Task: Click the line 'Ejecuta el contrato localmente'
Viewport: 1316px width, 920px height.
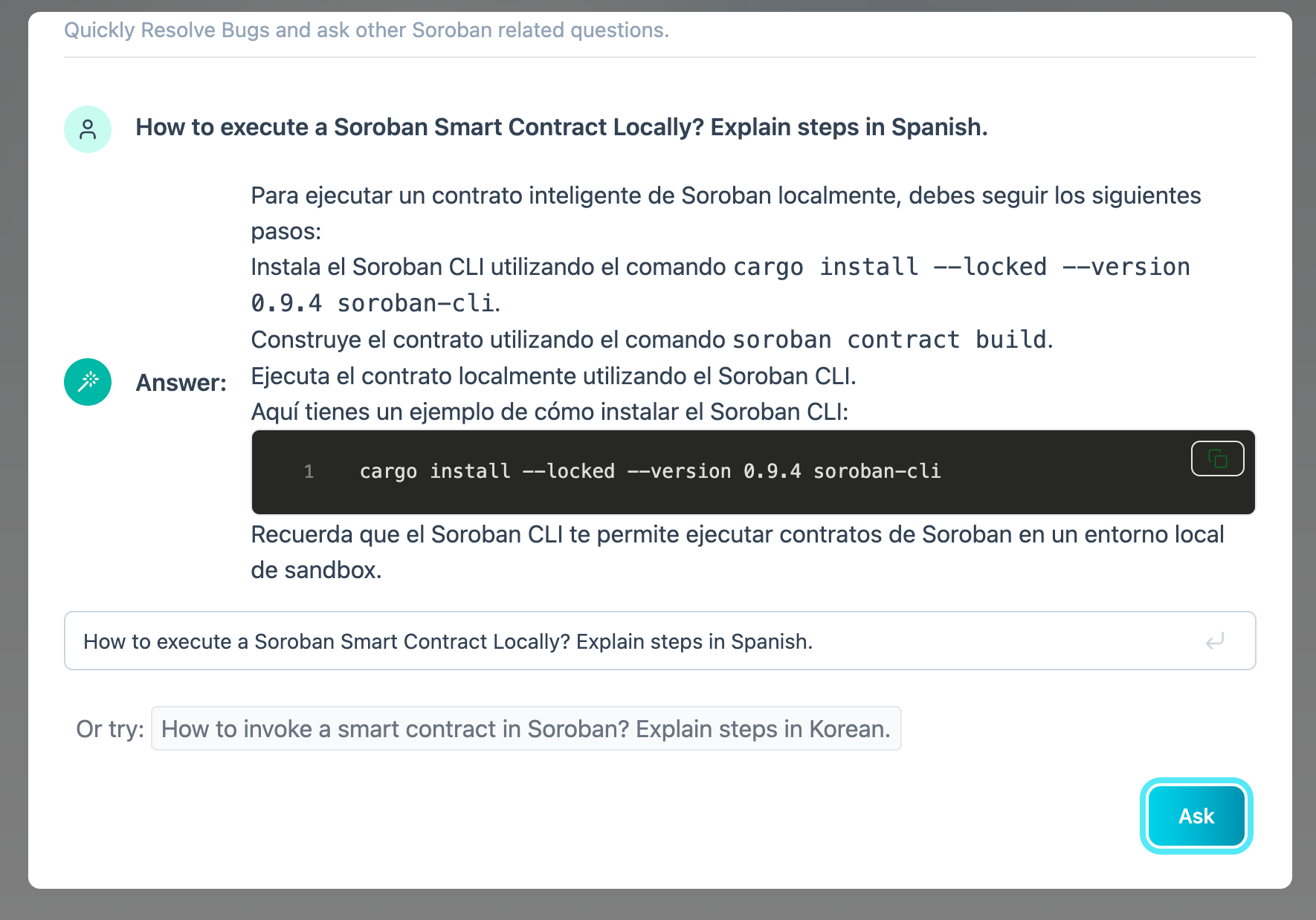Action: coord(553,376)
